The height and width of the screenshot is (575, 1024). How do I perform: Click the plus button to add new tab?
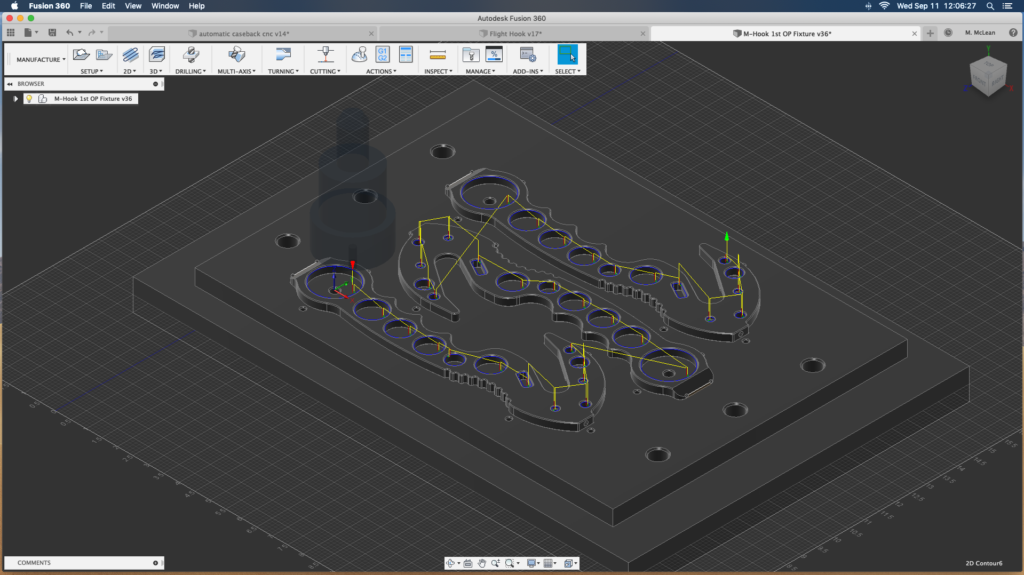point(930,33)
